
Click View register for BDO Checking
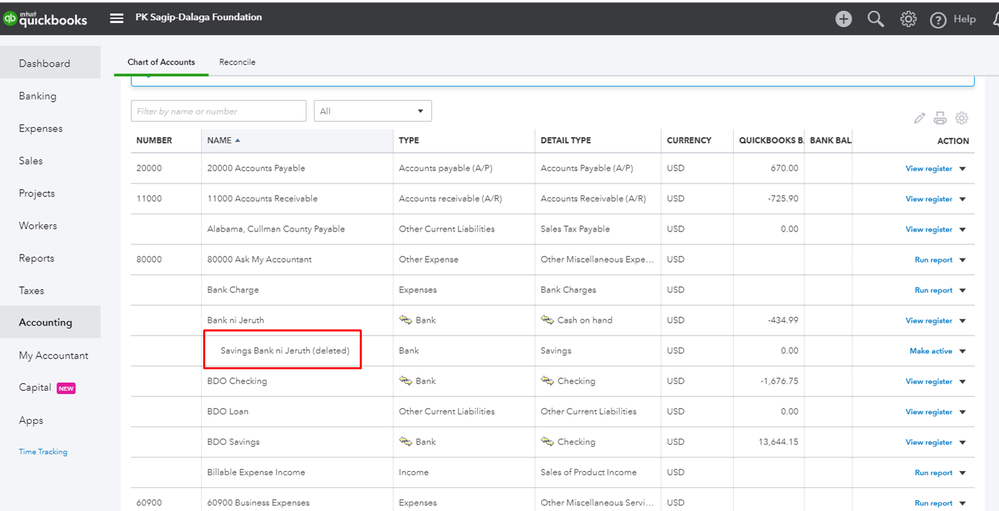[x=928, y=381]
